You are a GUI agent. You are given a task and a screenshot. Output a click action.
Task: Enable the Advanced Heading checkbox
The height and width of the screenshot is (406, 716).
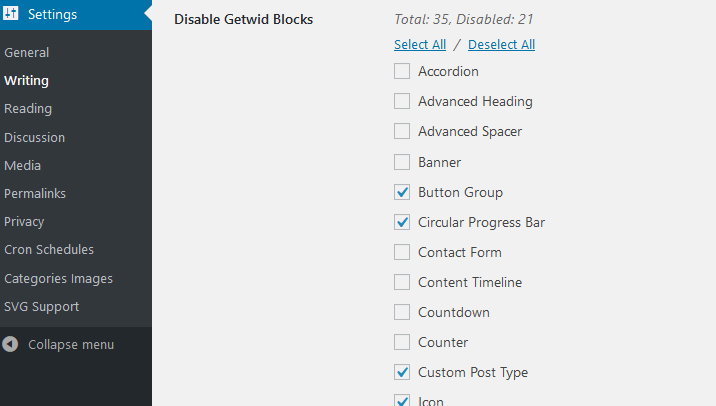(402, 101)
